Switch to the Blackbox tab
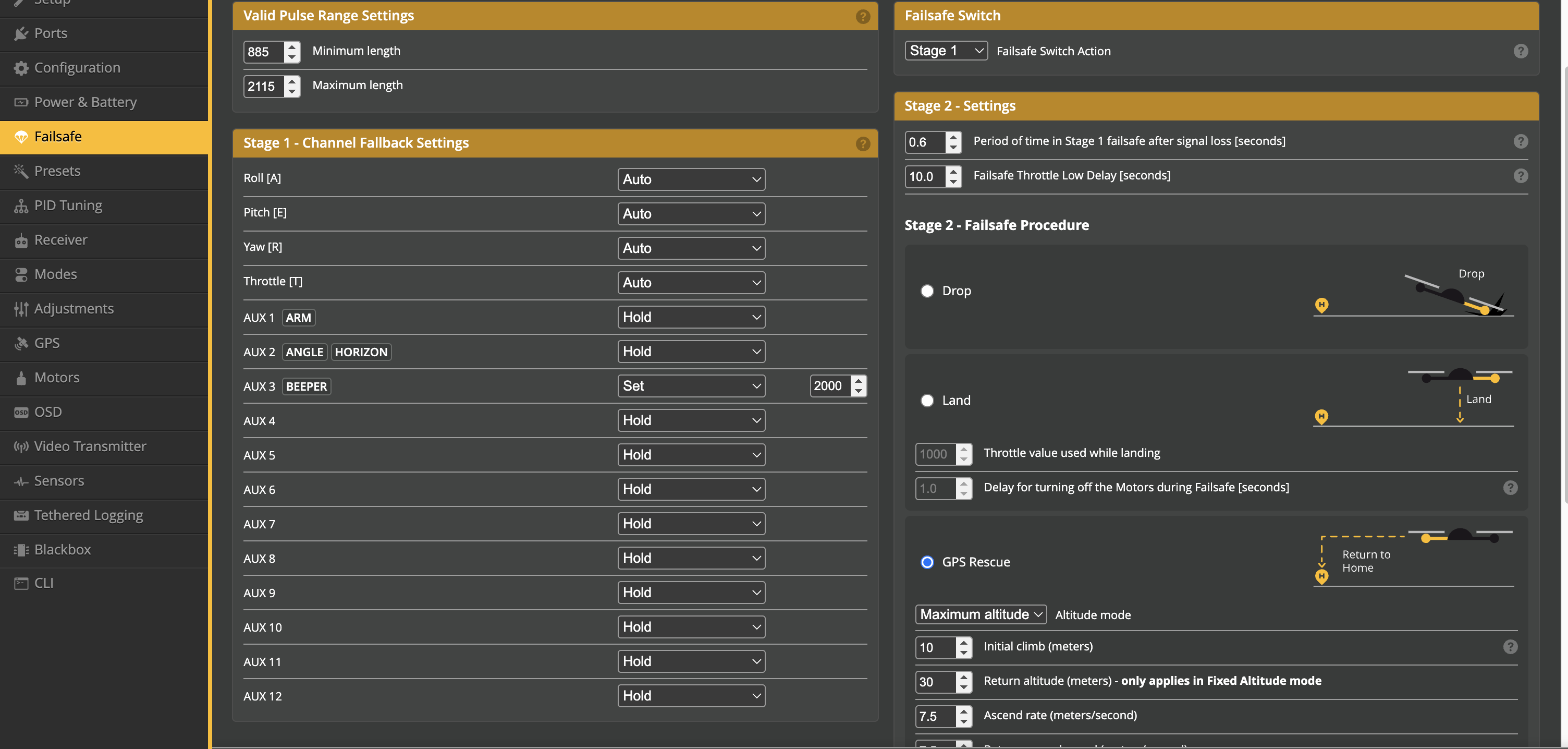1568x749 pixels. [x=62, y=550]
